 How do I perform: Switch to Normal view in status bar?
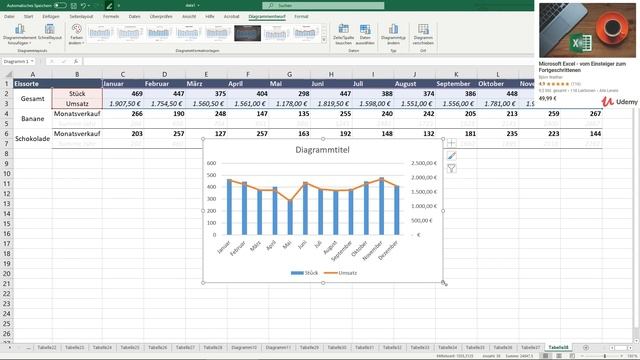[x=545, y=356]
